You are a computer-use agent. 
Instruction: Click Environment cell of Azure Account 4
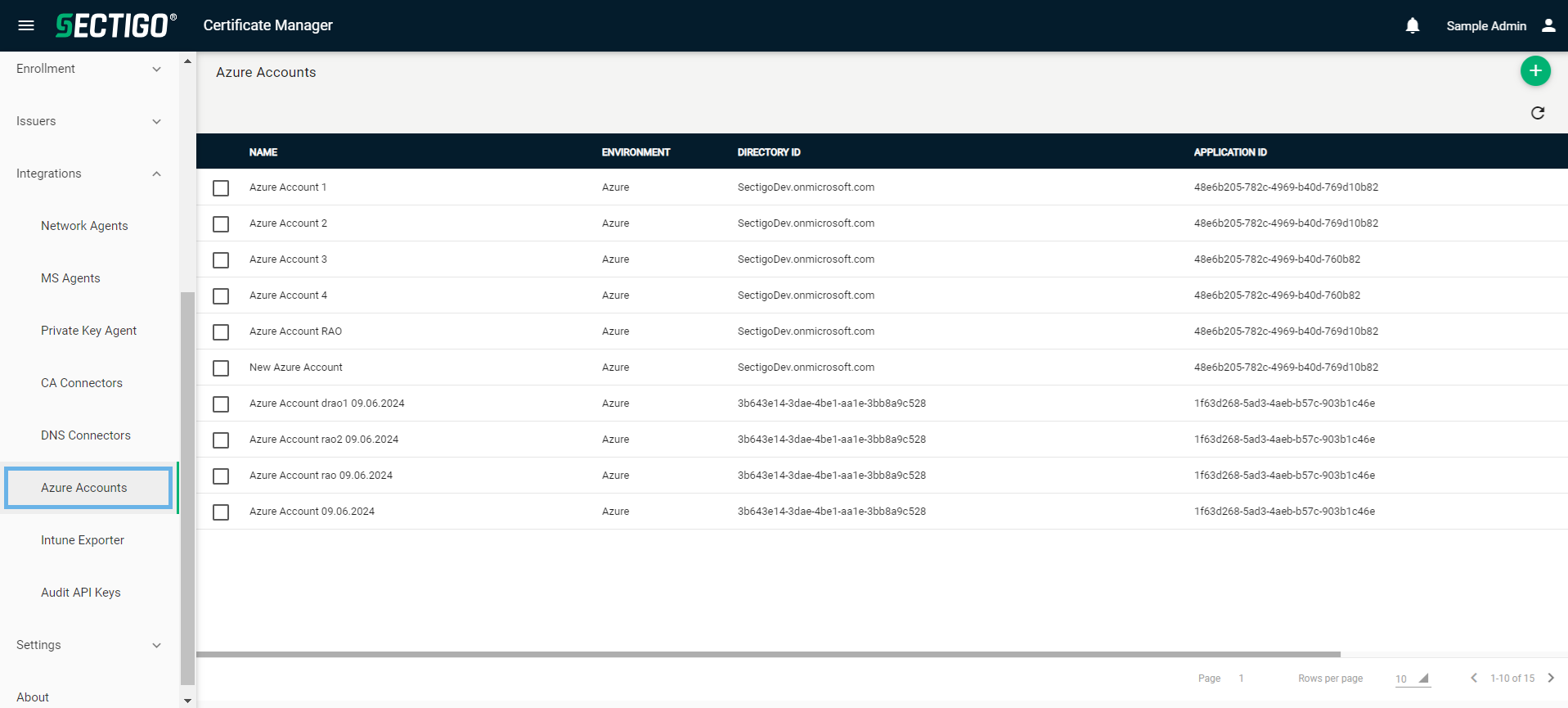(615, 295)
